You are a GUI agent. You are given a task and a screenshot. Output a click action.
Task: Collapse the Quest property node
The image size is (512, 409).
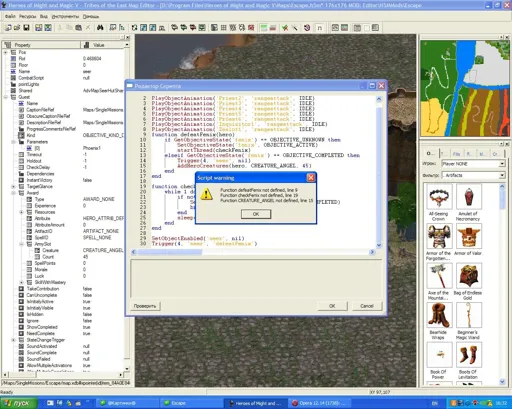pos(5,97)
